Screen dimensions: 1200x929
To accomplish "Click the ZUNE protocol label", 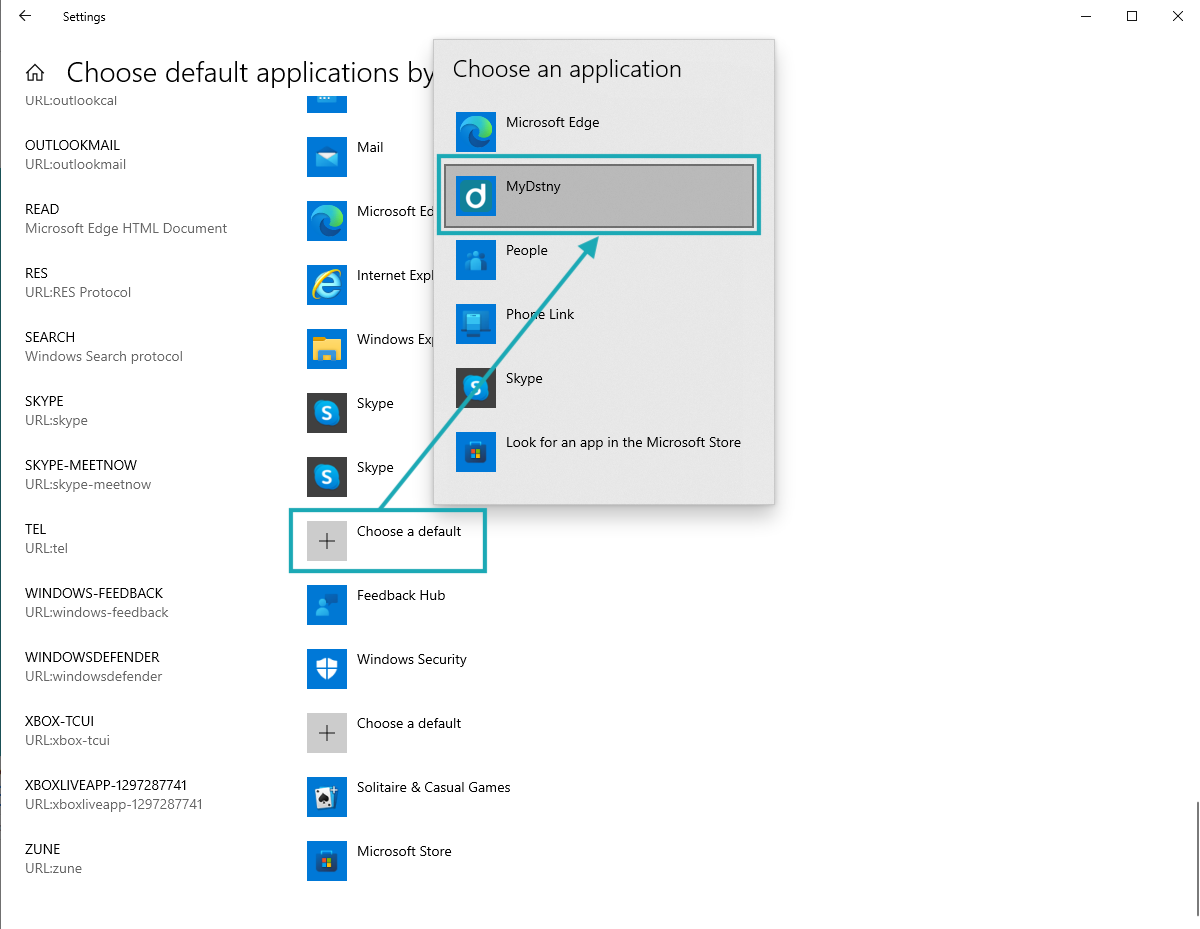I will pos(43,849).
